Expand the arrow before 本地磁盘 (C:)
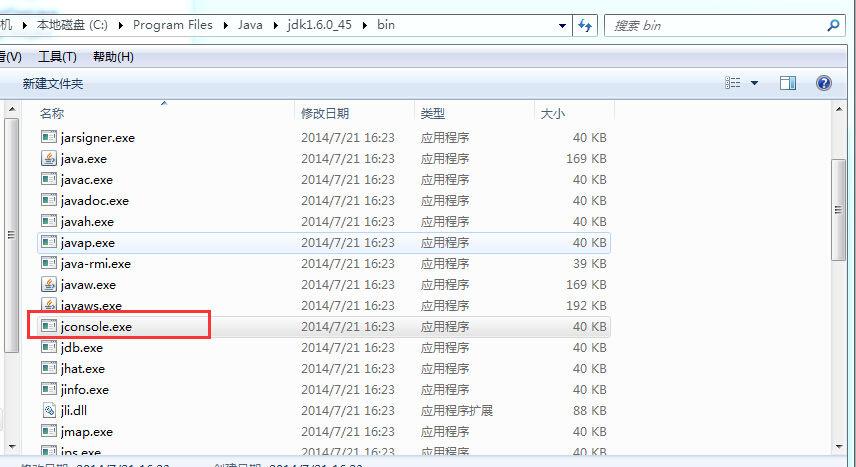Screen dimensions: 856x467 pos(25,25)
